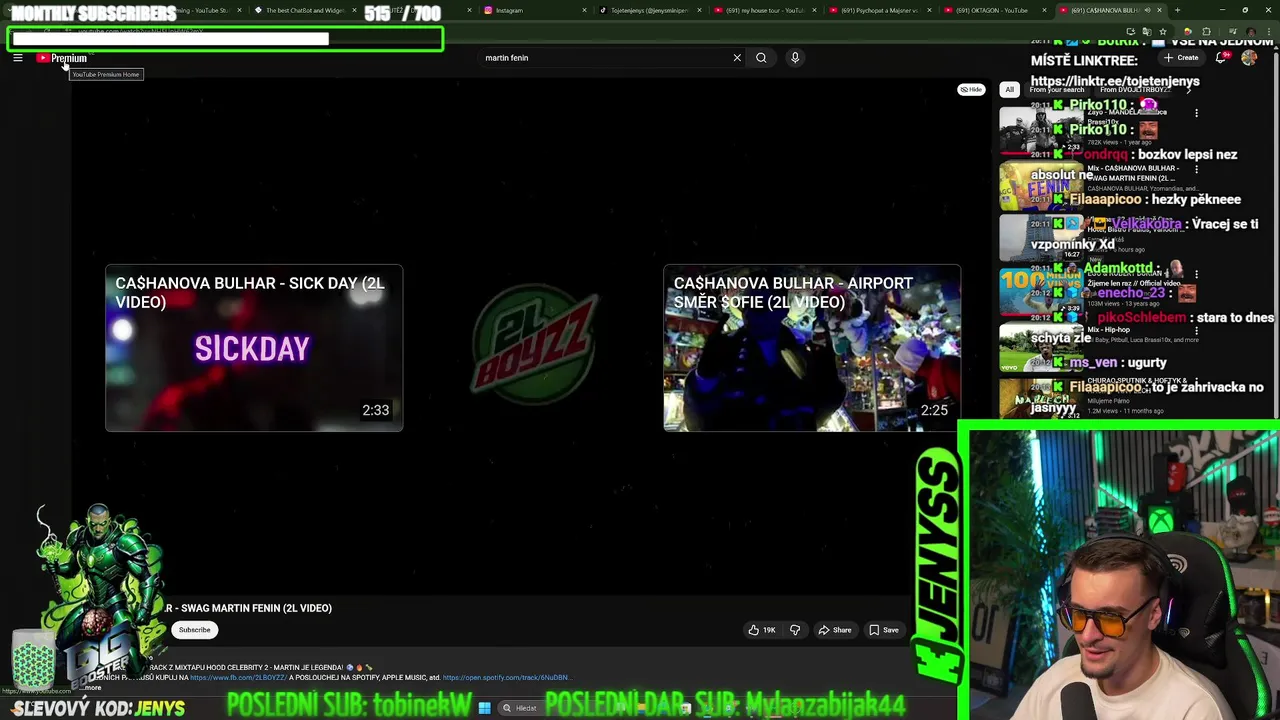Image resolution: width=1280 pixels, height=720 pixels.
Task: Open the 'Mix - Hip-hop' sidebar playlist
Action: pyautogui.click(x=1040, y=348)
